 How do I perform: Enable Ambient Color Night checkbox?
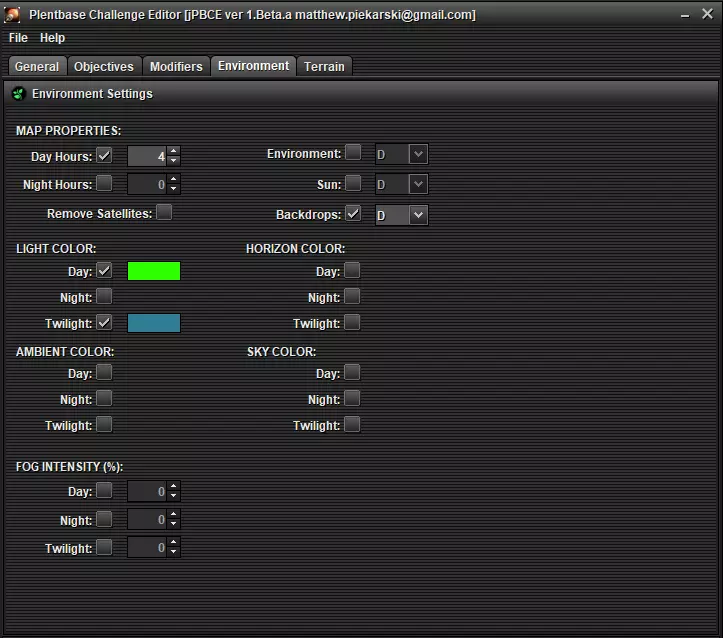(x=104, y=398)
